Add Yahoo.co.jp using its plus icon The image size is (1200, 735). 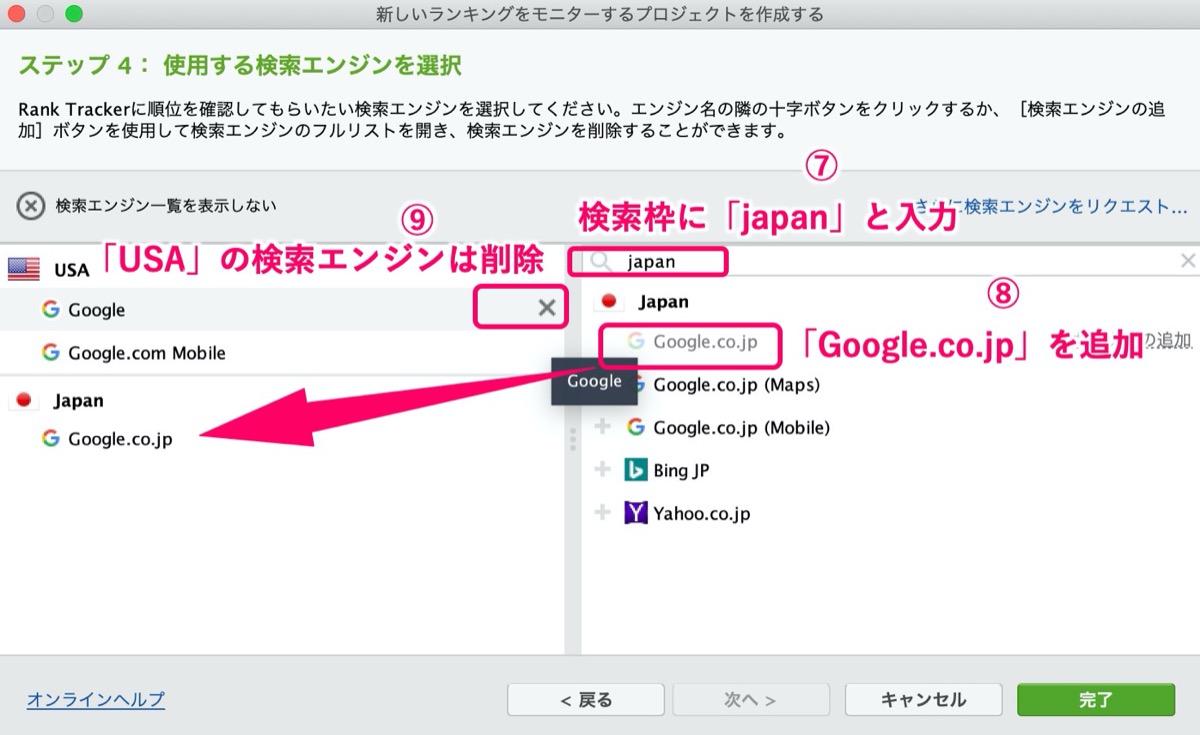coord(602,513)
